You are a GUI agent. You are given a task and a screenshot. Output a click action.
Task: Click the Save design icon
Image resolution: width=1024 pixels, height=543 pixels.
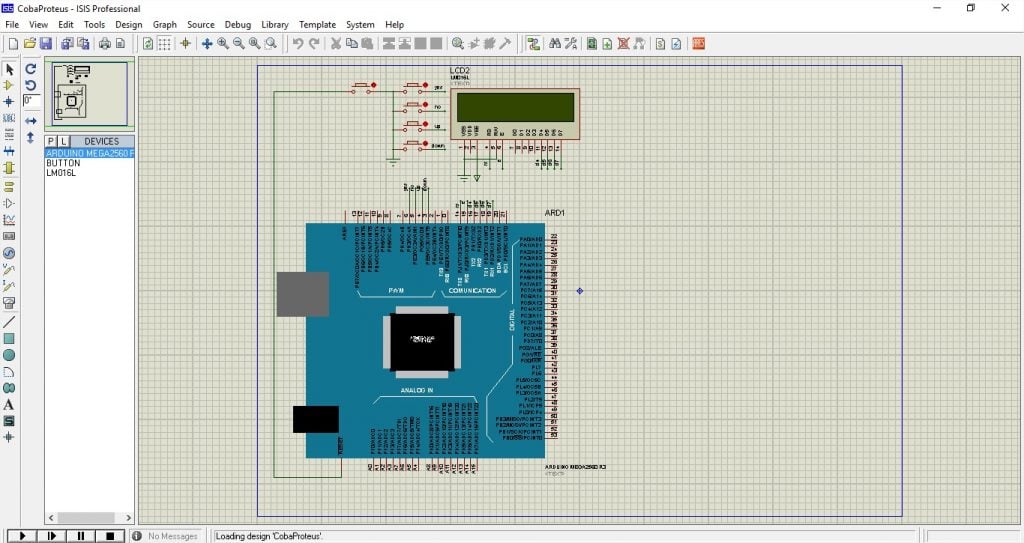pos(46,44)
